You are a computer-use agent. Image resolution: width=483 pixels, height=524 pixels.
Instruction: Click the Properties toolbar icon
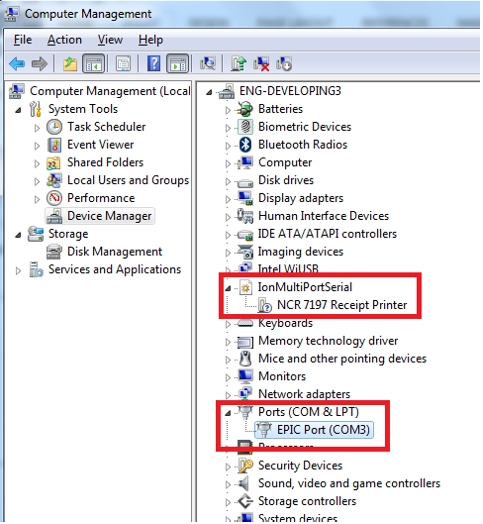pyautogui.click(x=123, y=63)
